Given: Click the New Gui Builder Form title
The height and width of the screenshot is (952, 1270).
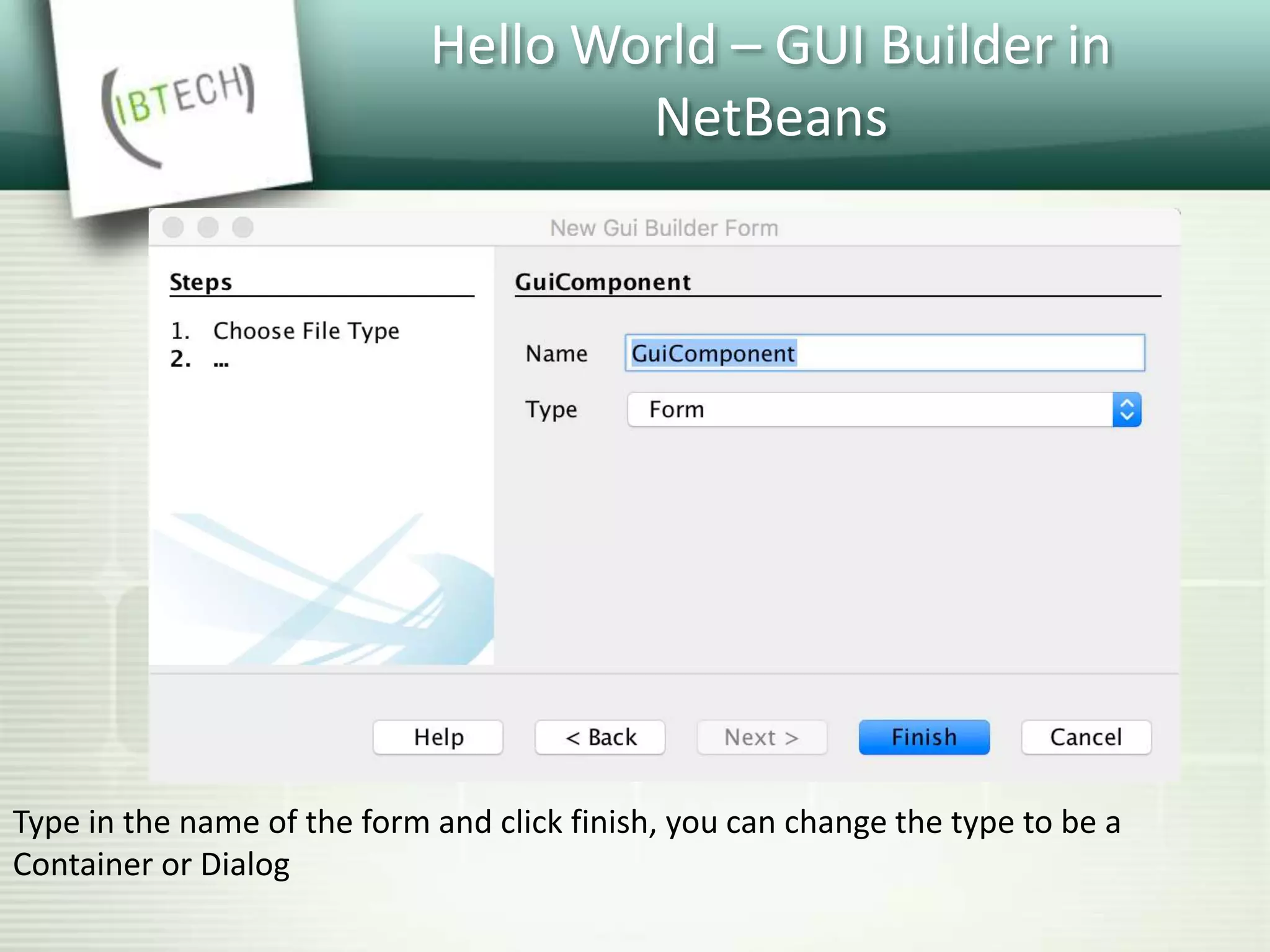Looking at the screenshot, I should click(664, 228).
